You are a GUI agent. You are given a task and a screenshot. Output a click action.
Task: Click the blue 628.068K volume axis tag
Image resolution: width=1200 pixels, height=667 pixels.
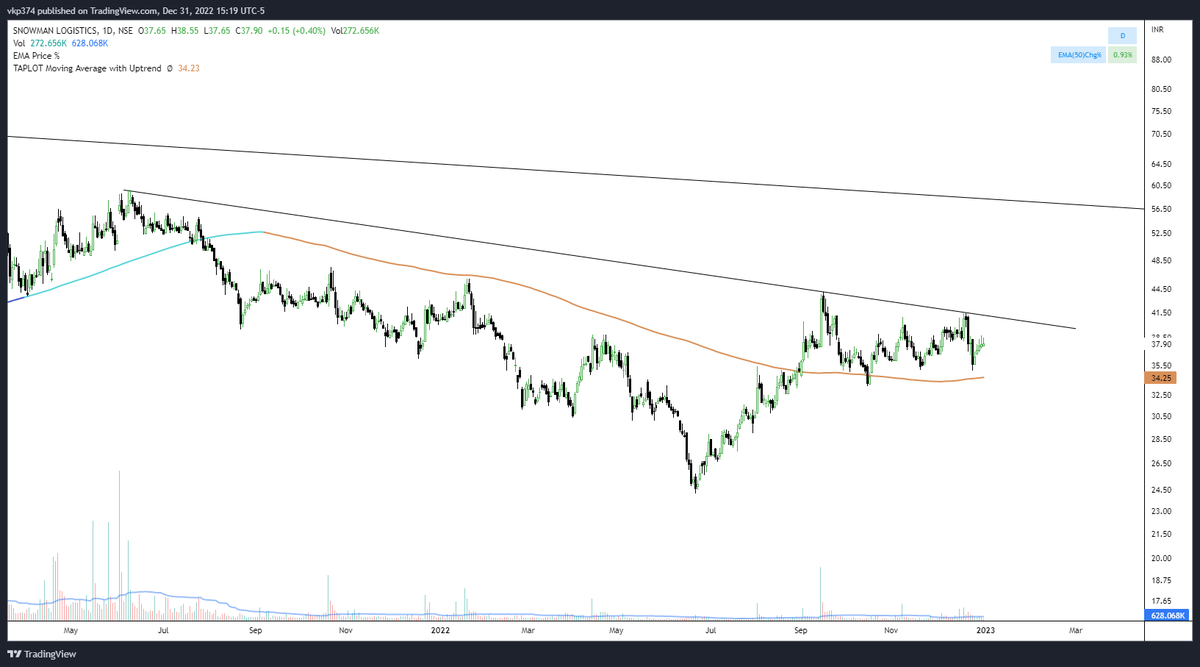(1167, 615)
